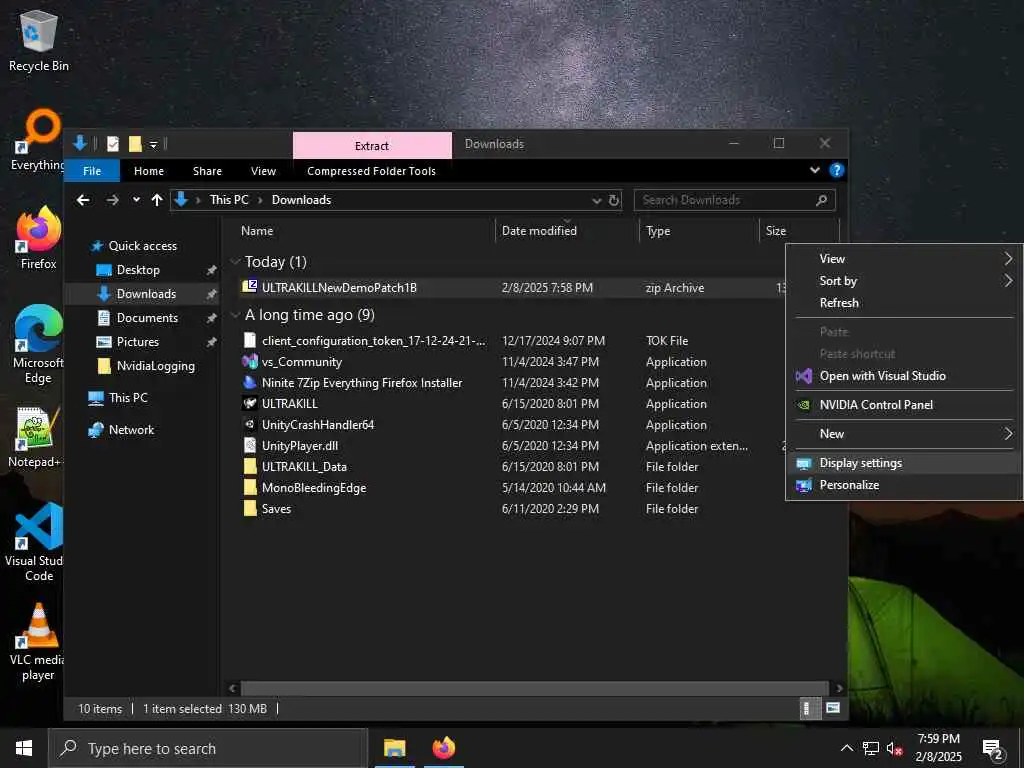Select the Ninite 7Zip Everything Firefox Installer
1024x768 pixels.
tap(362, 383)
